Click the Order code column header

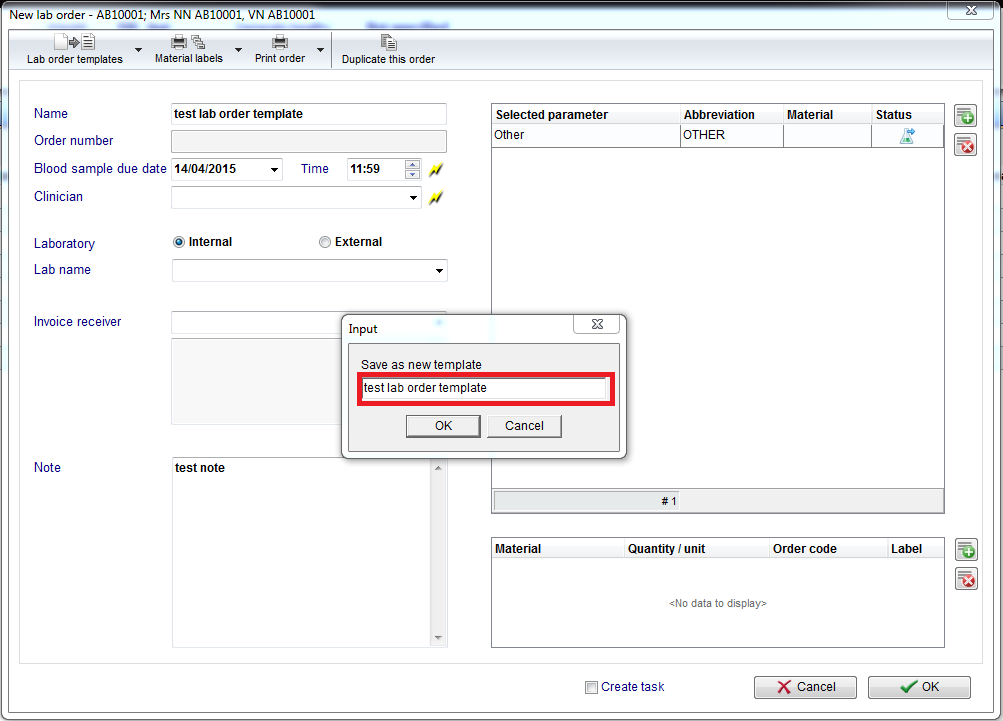click(828, 549)
